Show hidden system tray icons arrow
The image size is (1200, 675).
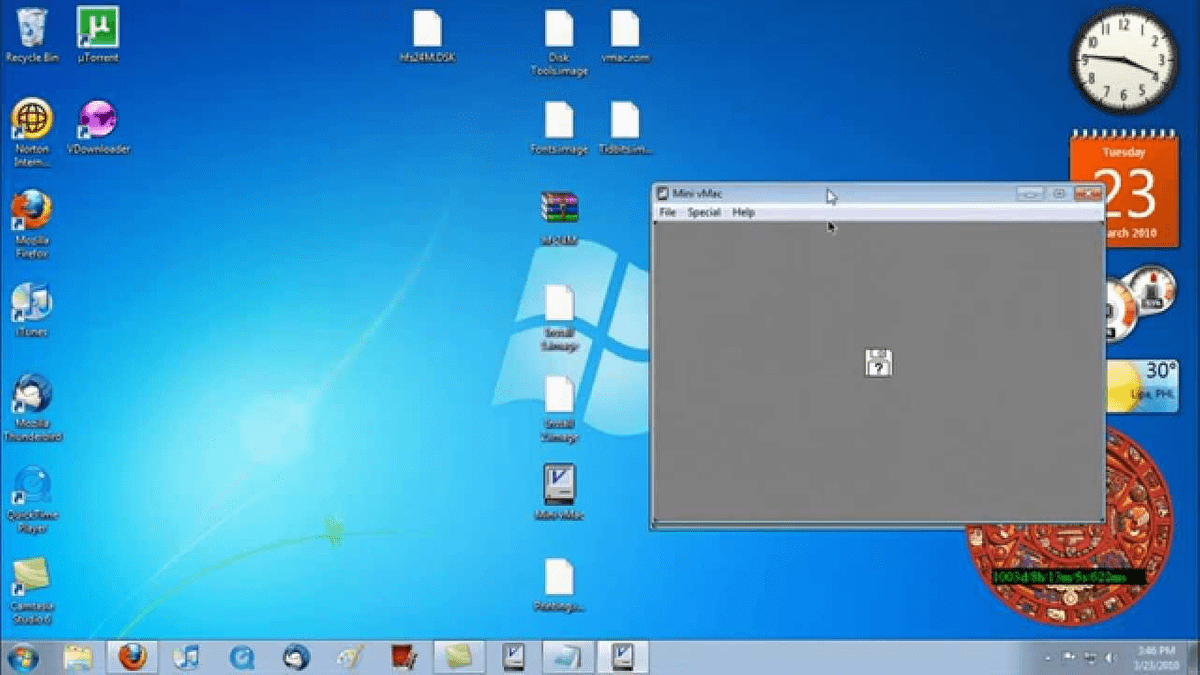click(1047, 658)
